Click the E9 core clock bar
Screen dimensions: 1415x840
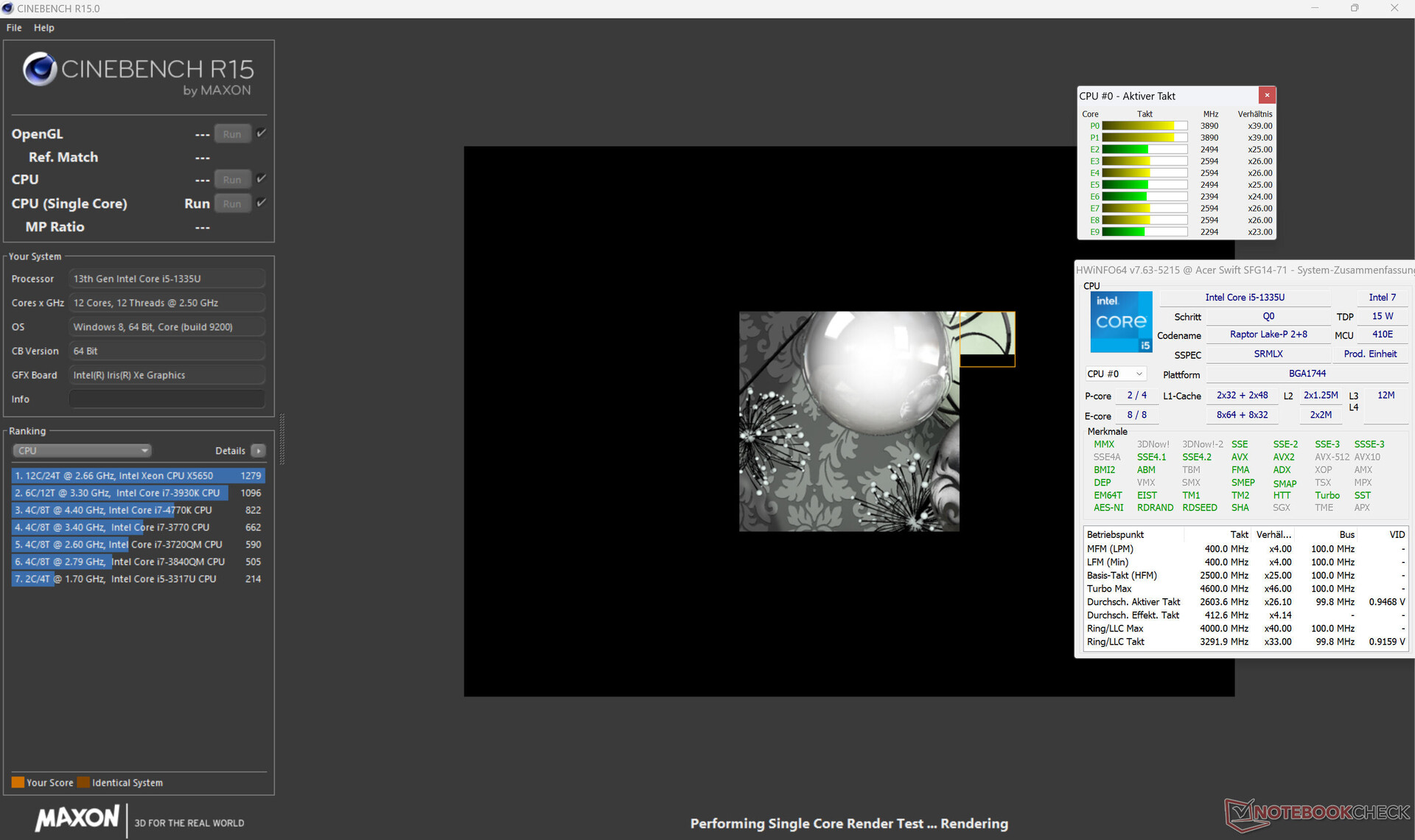tap(1145, 232)
